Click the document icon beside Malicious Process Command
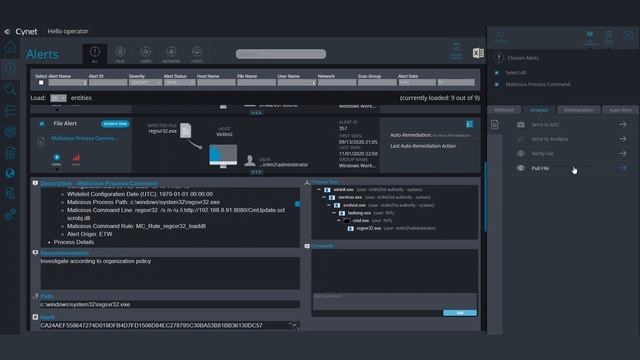640x360 pixels. [41, 142]
